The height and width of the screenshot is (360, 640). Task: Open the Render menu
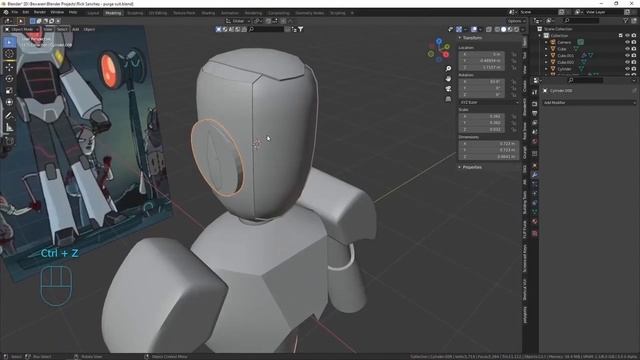pyautogui.click(x=40, y=12)
